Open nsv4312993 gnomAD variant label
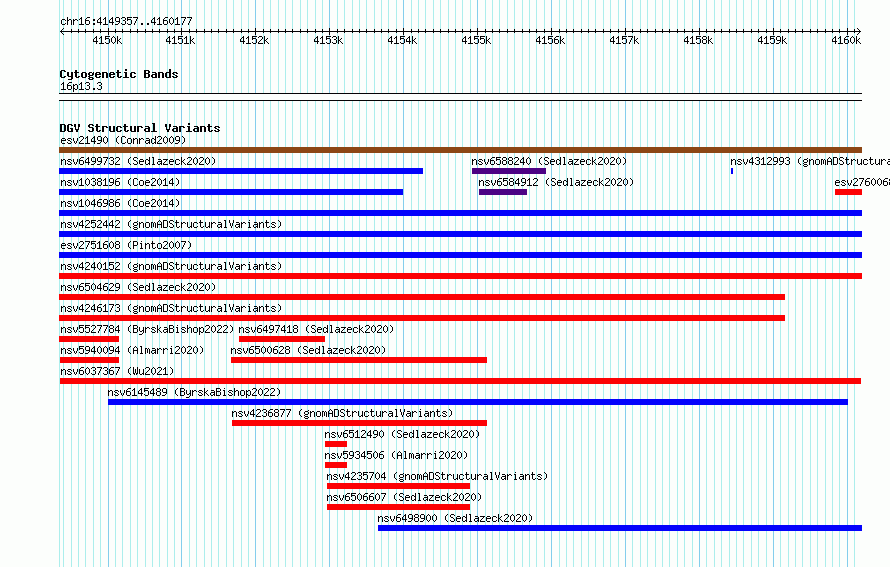Screen dimensions: 890x567 pyautogui.click(x=810, y=161)
